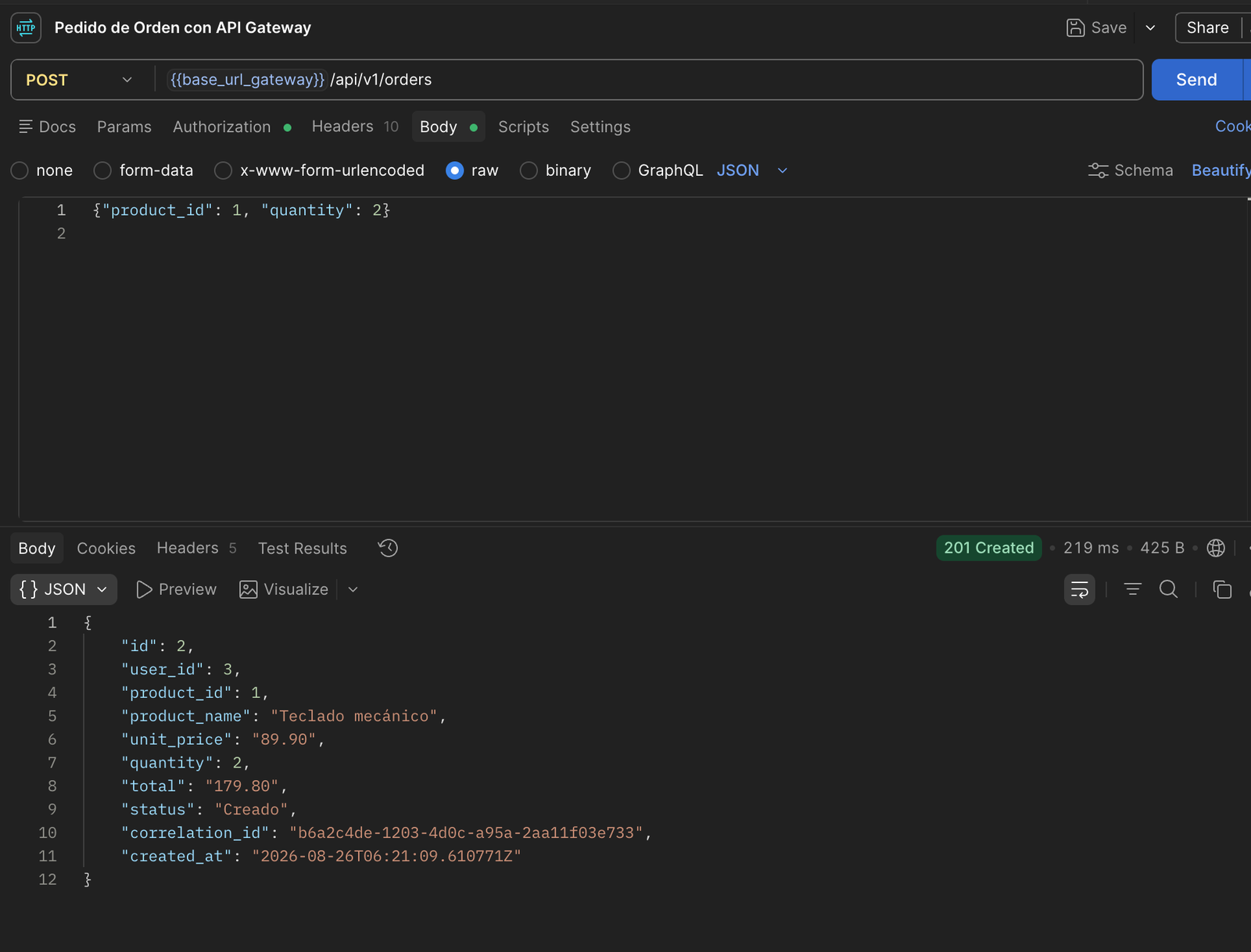The height and width of the screenshot is (952, 1251).
Task: Select the response Body tab
Action: coord(37,549)
